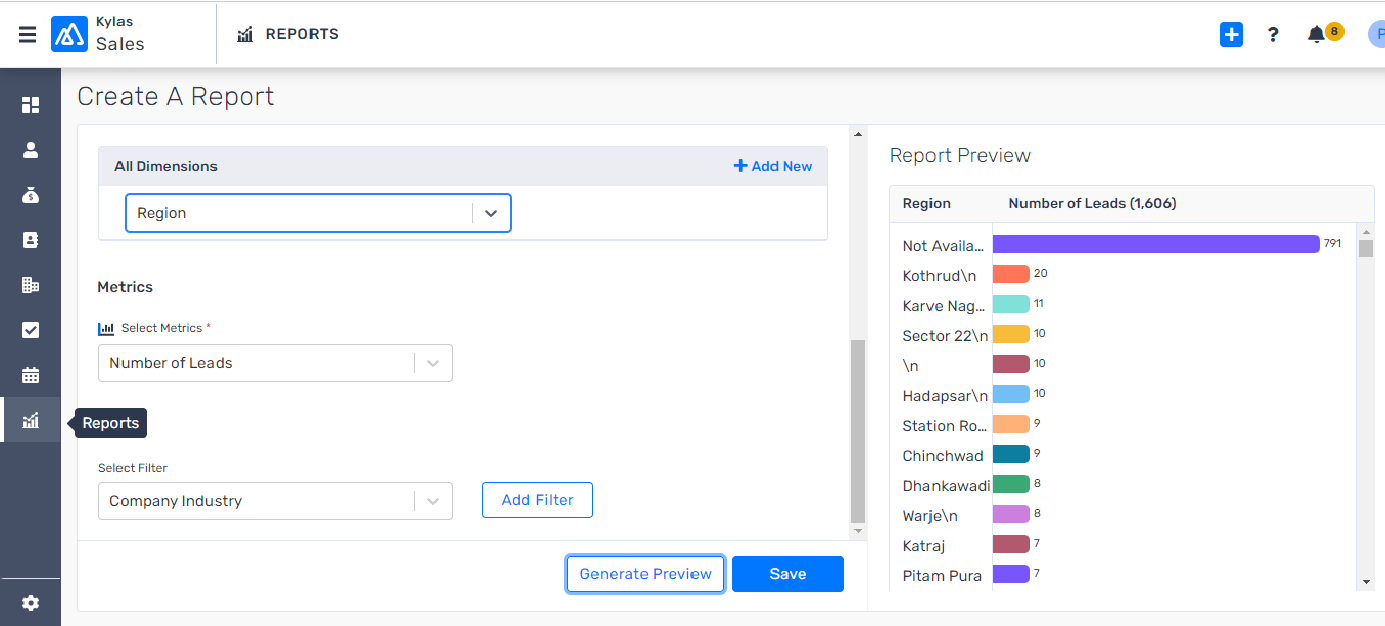Click Generate Preview button
The image size is (1385, 626).
point(645,574)
